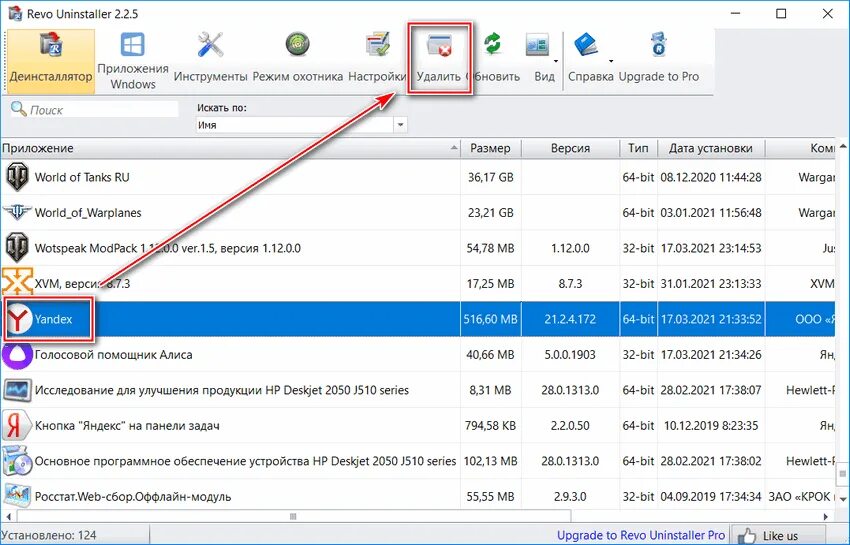The height and width of the screenshot is (545, 850).
Task: Click the World_of_Warplanes icon
Action: tap(17, 212)
